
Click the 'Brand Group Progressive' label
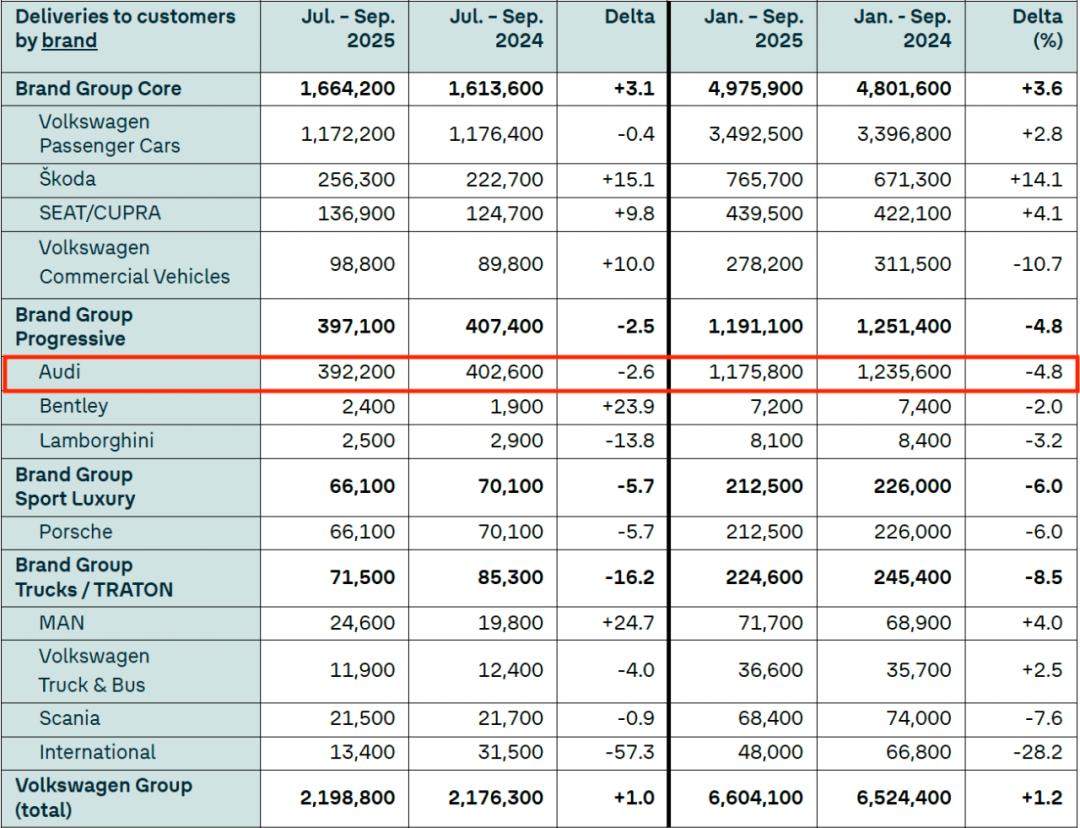(74, 327)
